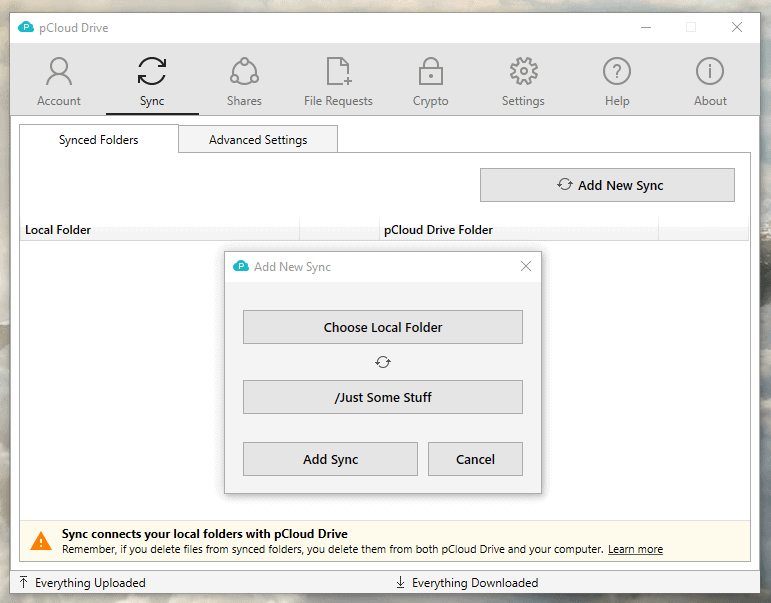Click Choose Local Folder button
Viewport: 771px width, 603px height.
click(383, 327)
